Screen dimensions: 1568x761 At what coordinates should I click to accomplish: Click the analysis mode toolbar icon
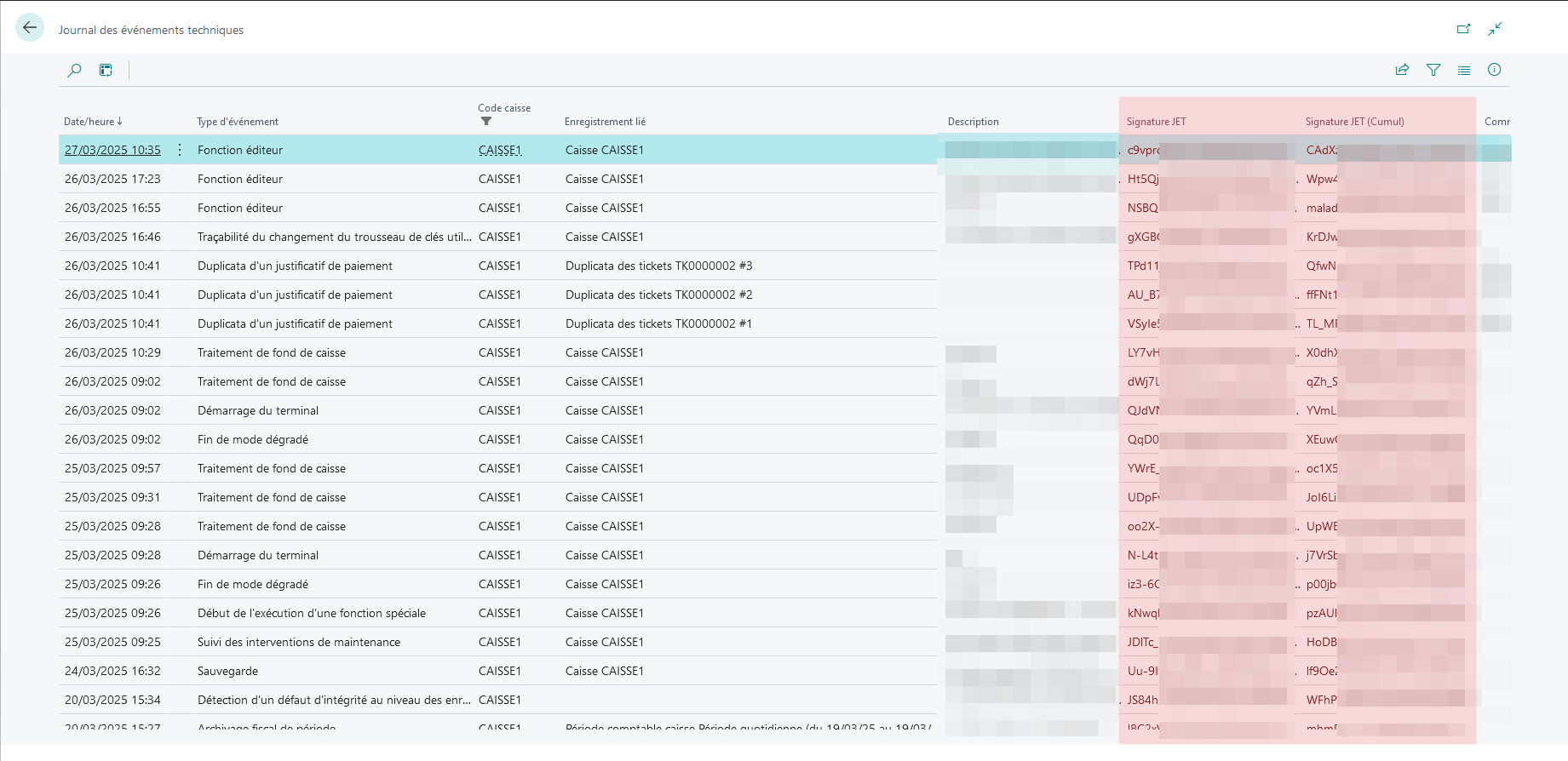point(106,70)
